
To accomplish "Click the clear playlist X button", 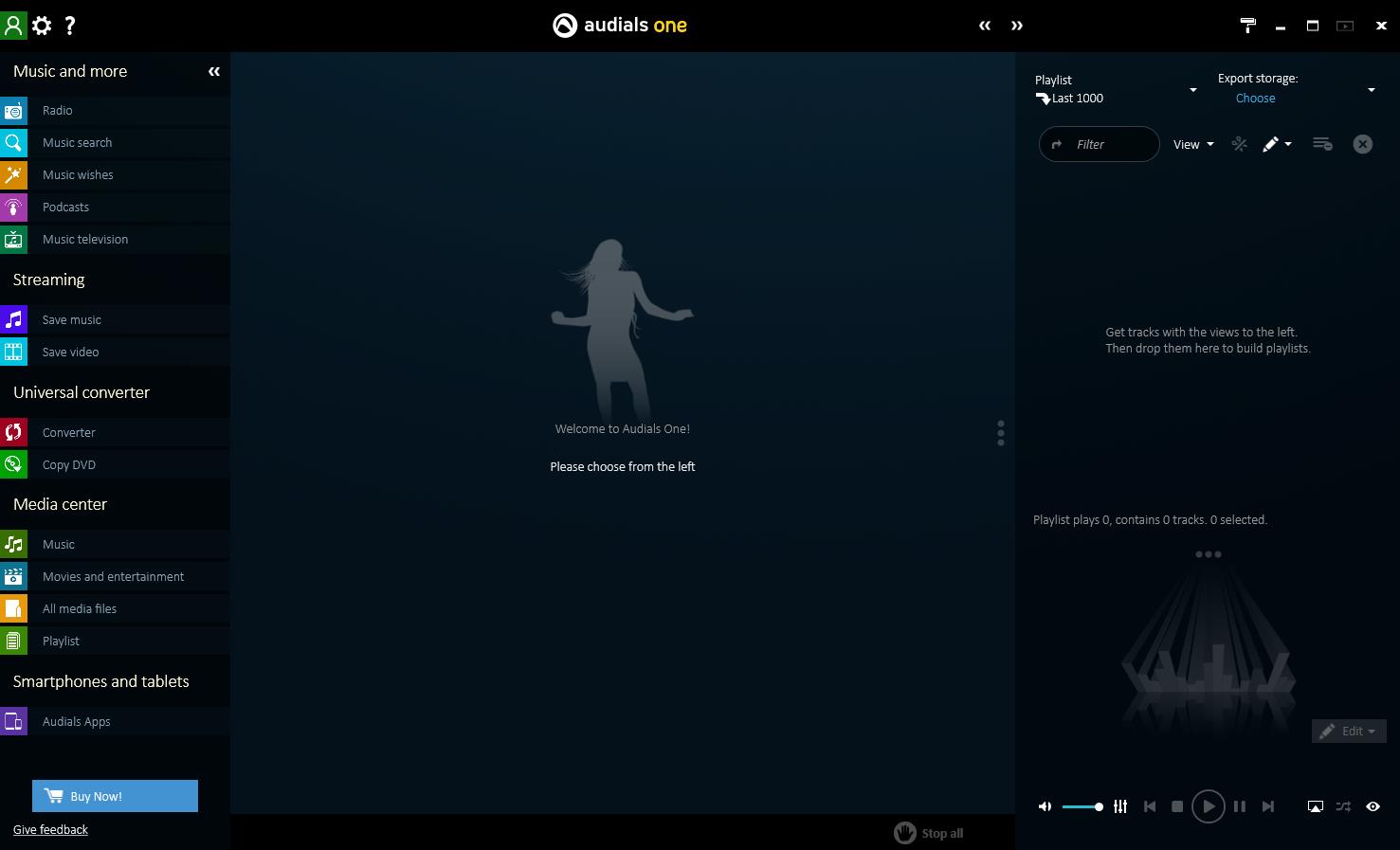I will pos(1362,144).
